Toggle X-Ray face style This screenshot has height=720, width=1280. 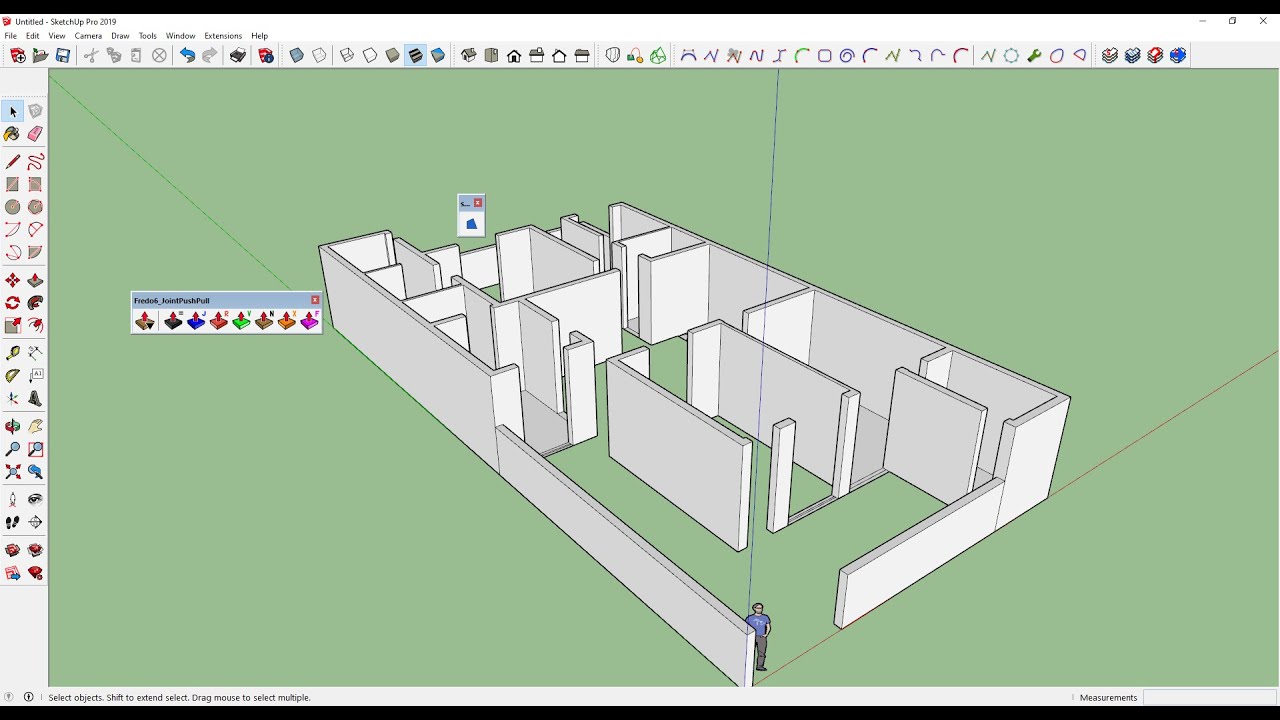pyautogui.click(x=296, y=56)
